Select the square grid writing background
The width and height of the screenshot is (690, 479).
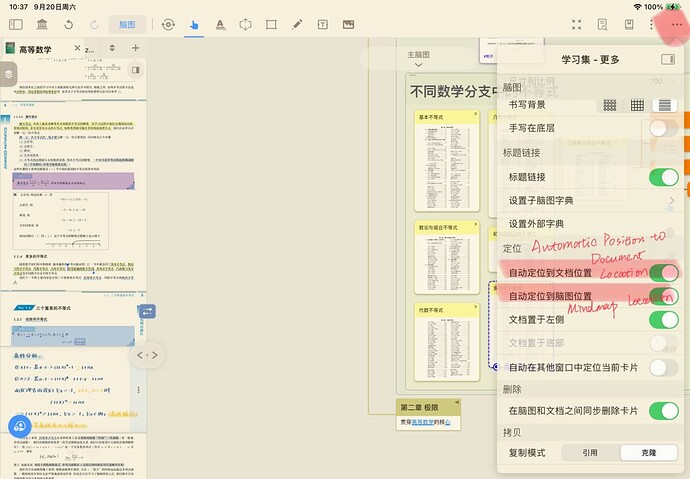(637, 105)
